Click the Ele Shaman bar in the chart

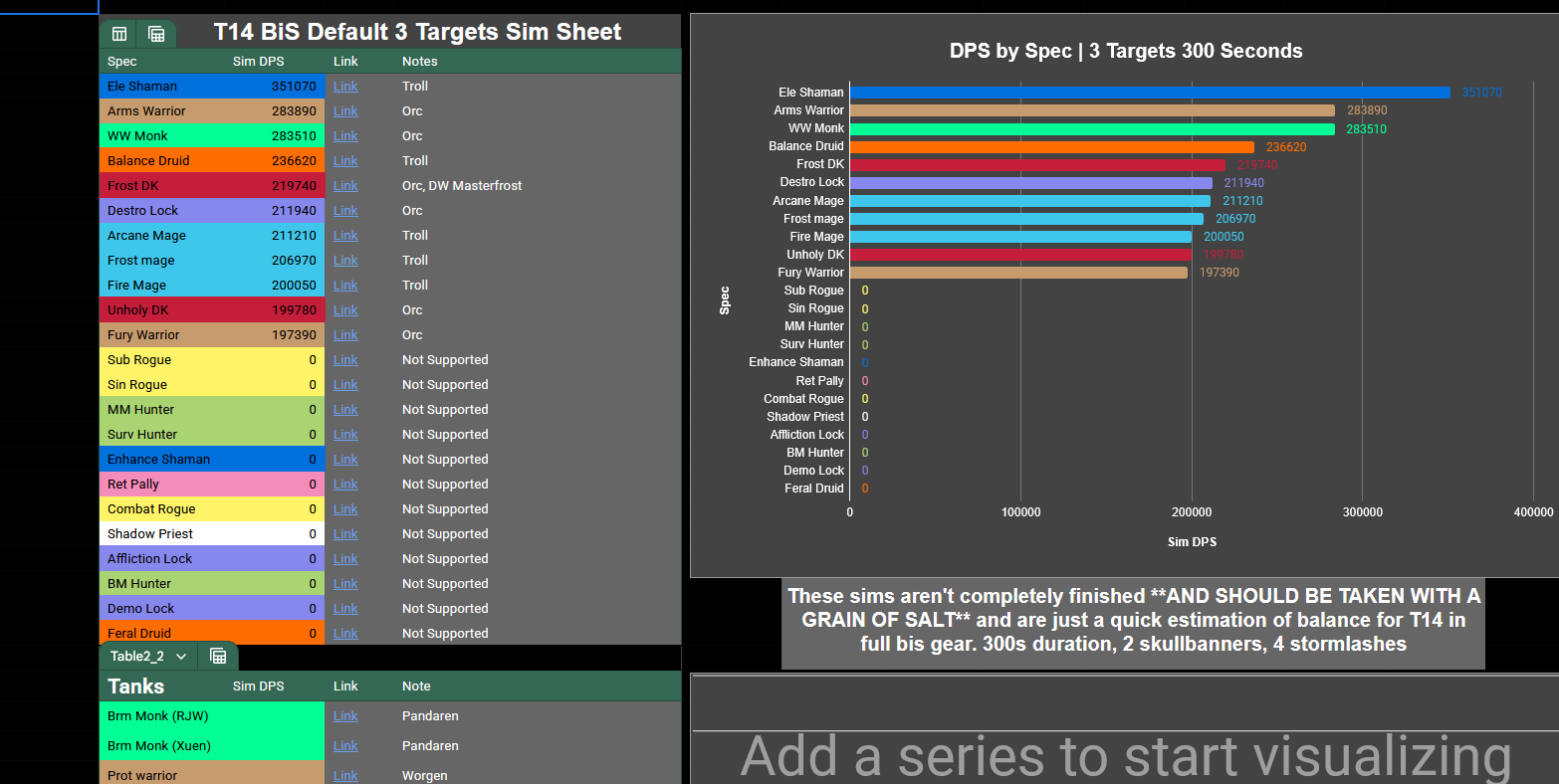pyautogui.click(x=1150, y=93)
